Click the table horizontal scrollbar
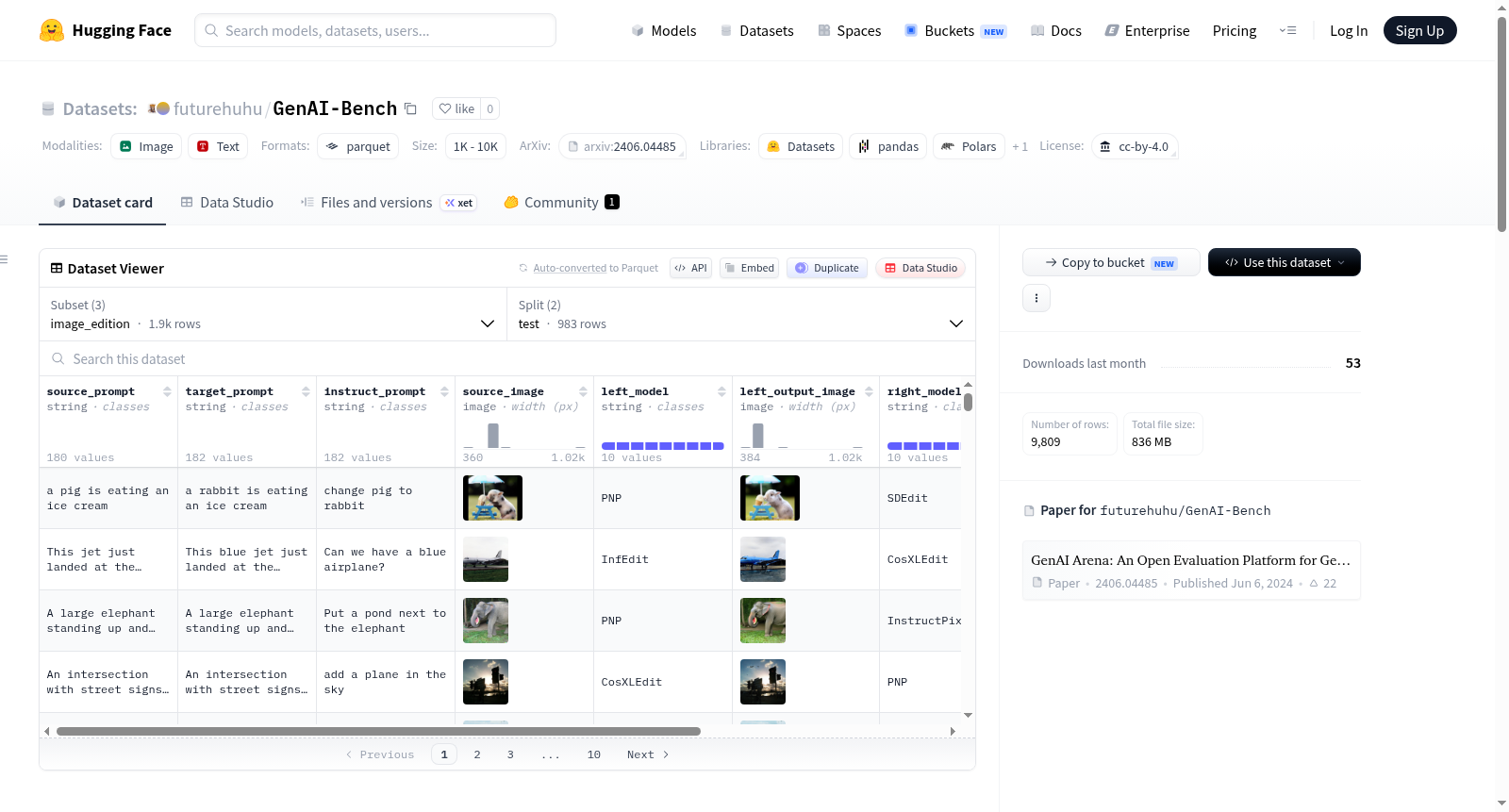The image size is (1509, 812). tap(378, 731)
